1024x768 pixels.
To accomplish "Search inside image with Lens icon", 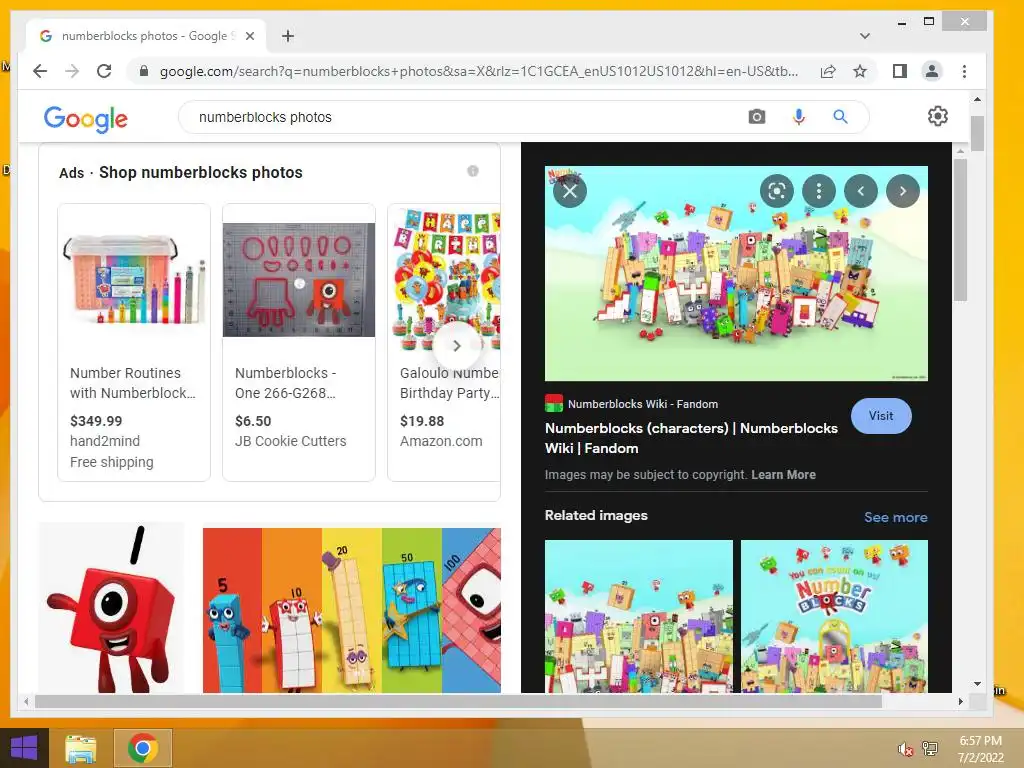I will pyautogui.click(x=776, y=191).
